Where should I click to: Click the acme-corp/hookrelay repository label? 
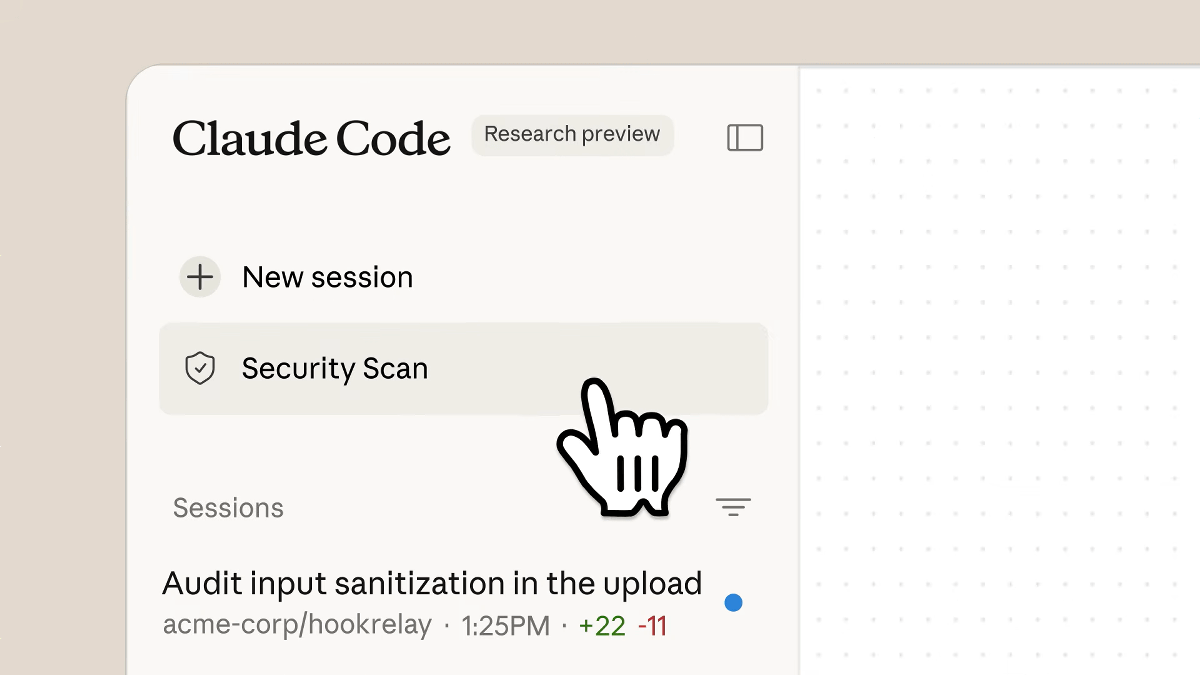297,626
